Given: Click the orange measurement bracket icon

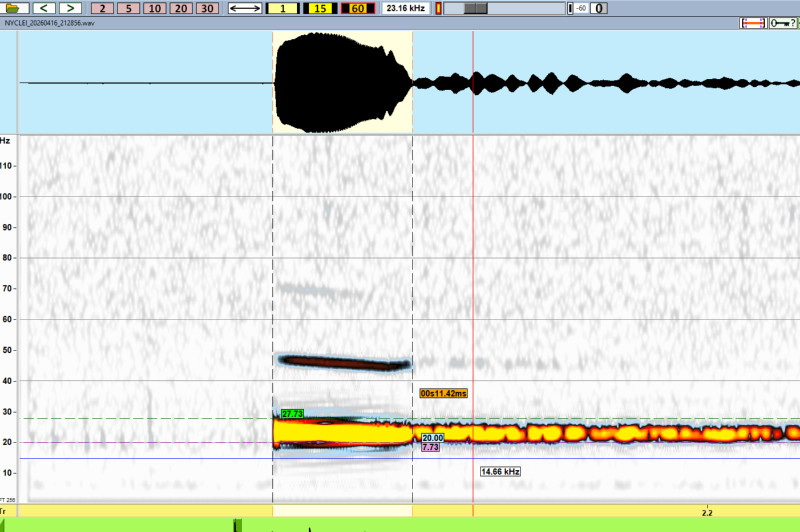Looking at the screenshot, I should pos(753,22).
